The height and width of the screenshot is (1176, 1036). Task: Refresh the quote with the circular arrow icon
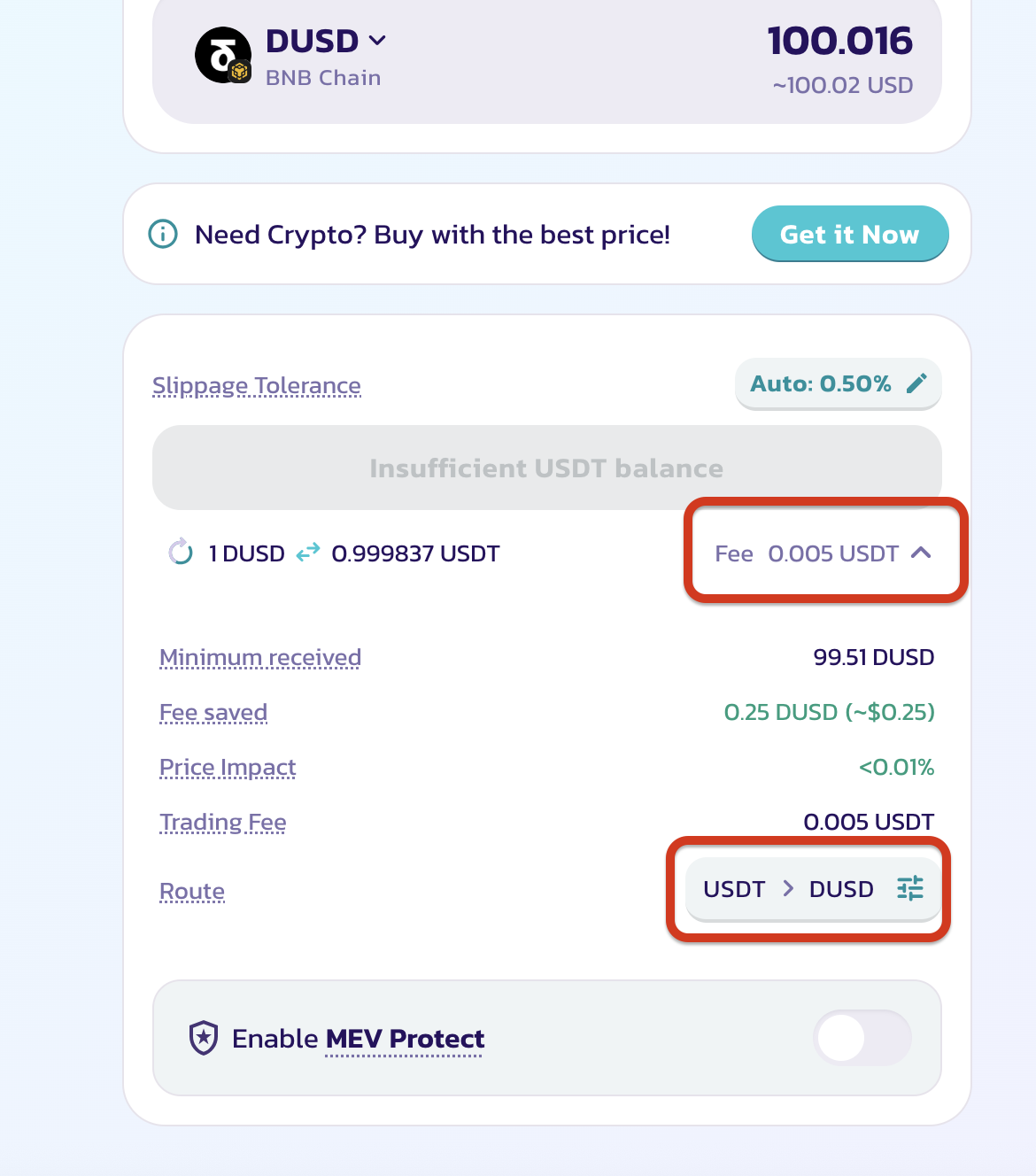click(181, 553)
